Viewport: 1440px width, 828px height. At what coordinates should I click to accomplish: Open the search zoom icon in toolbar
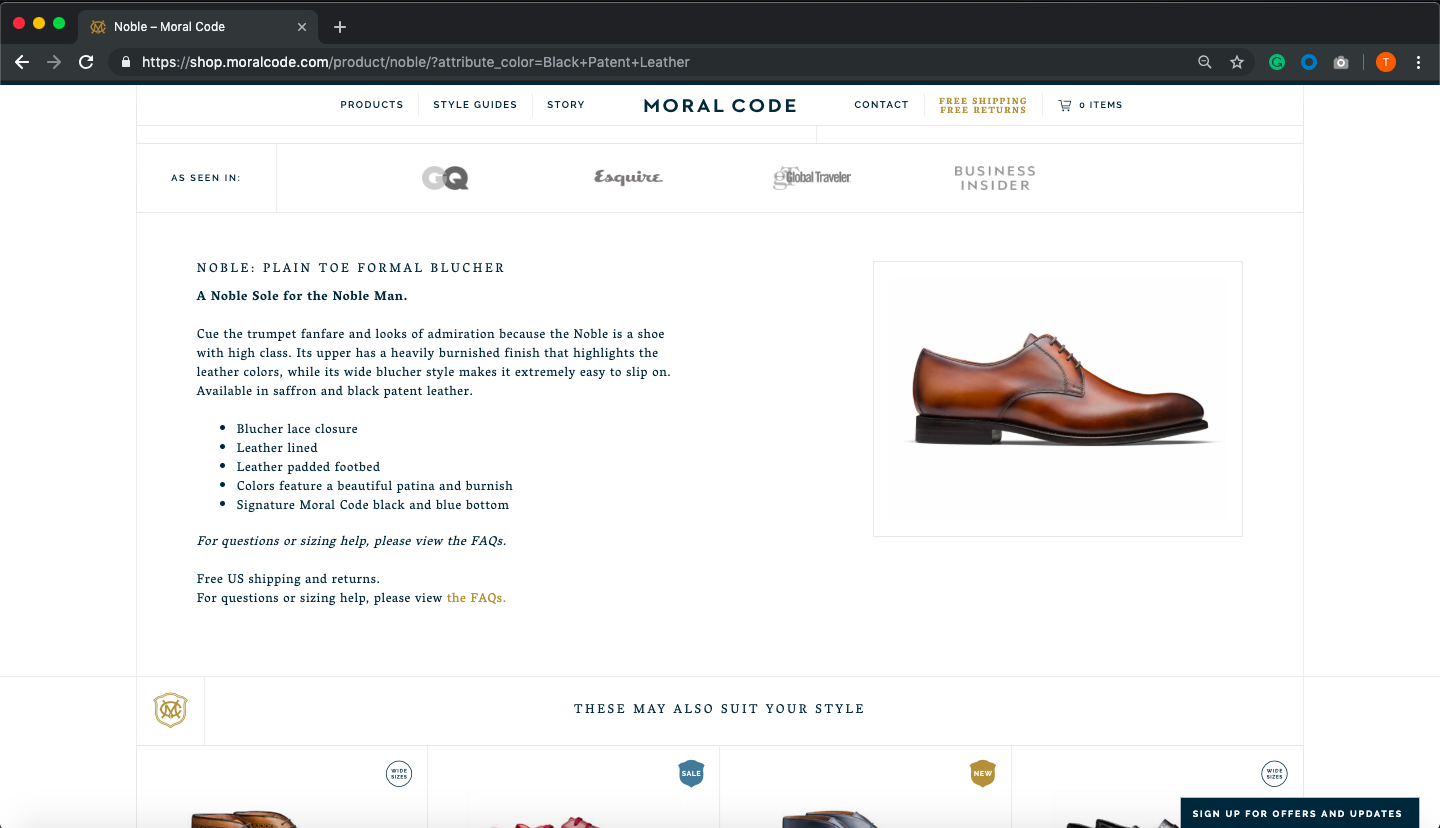point(1204,61)
